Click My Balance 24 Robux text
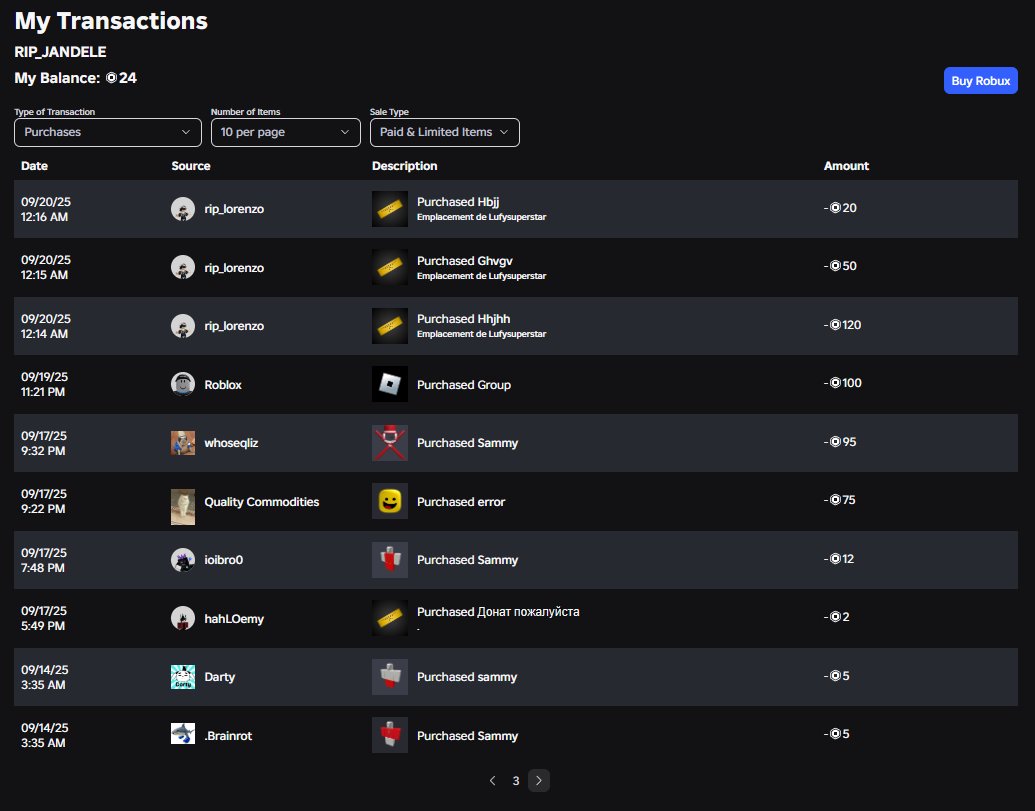 click(x=76, y=78)
